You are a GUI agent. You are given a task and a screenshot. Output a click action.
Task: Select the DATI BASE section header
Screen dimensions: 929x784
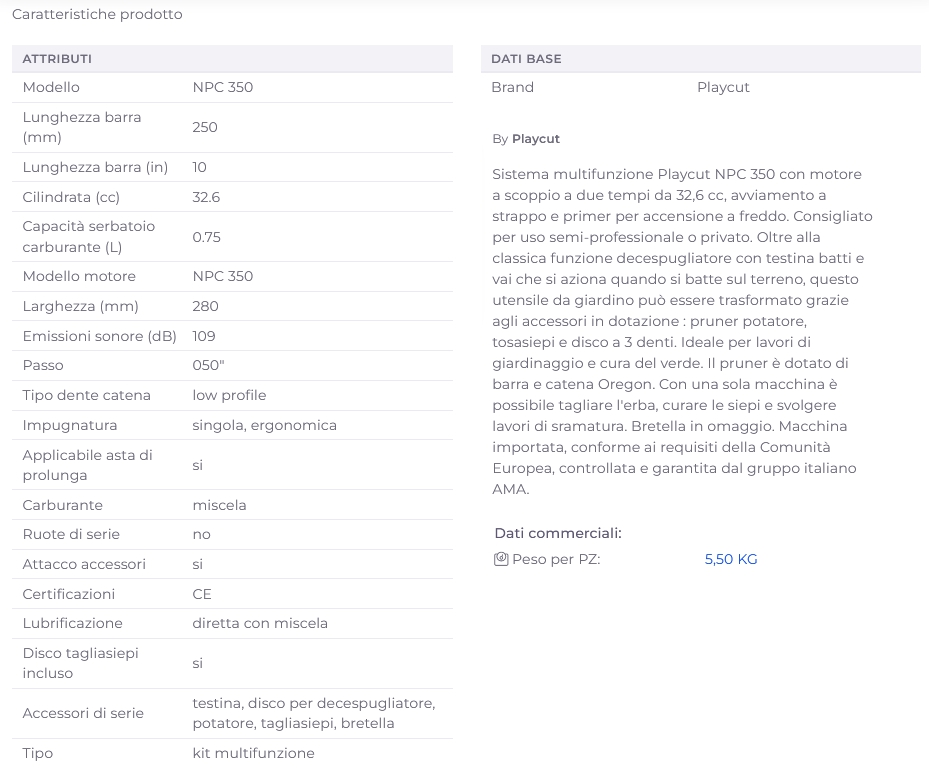[x=526, y=59]
